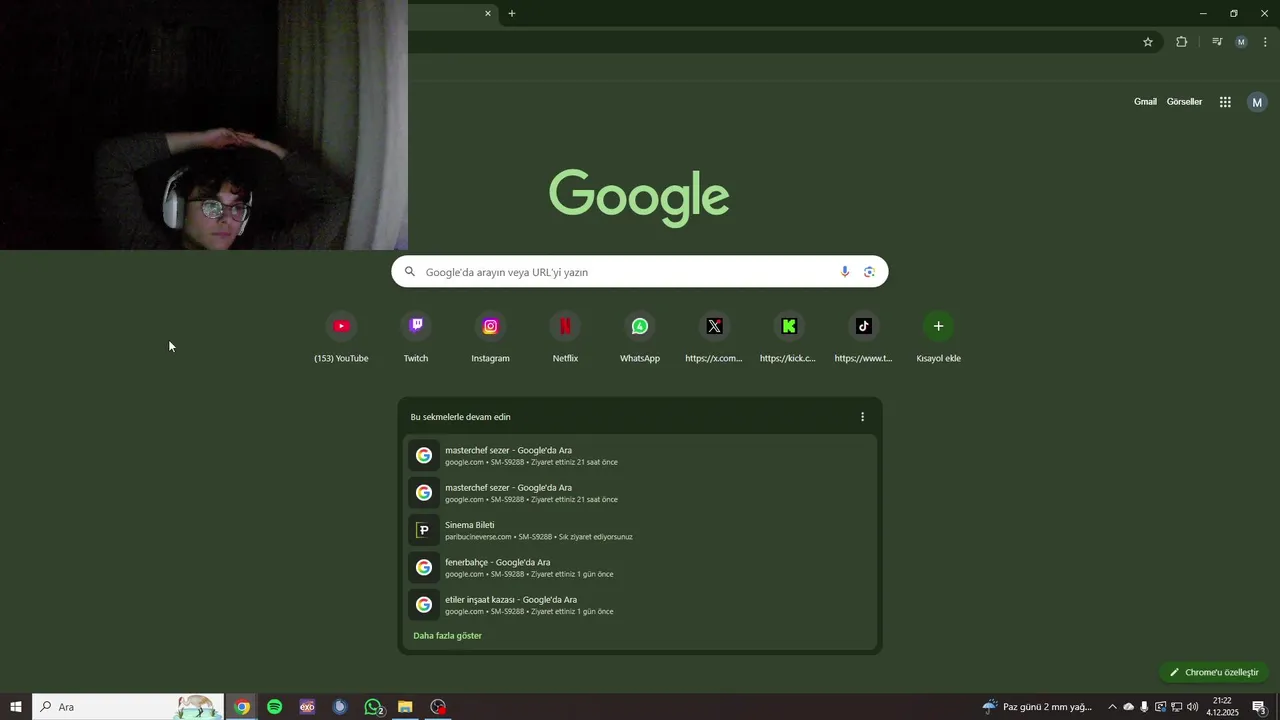Click Daha fazla göster
Viewport: 1280px width, 720px height.
click(447, 636)
